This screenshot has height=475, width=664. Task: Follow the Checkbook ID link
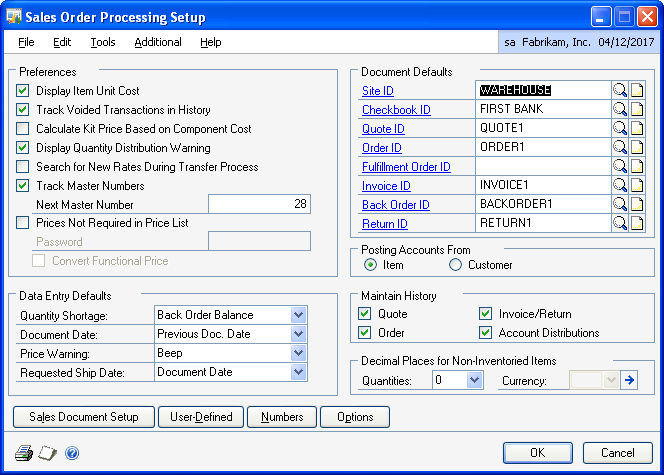pyautogui.click(x=396, y=110)
